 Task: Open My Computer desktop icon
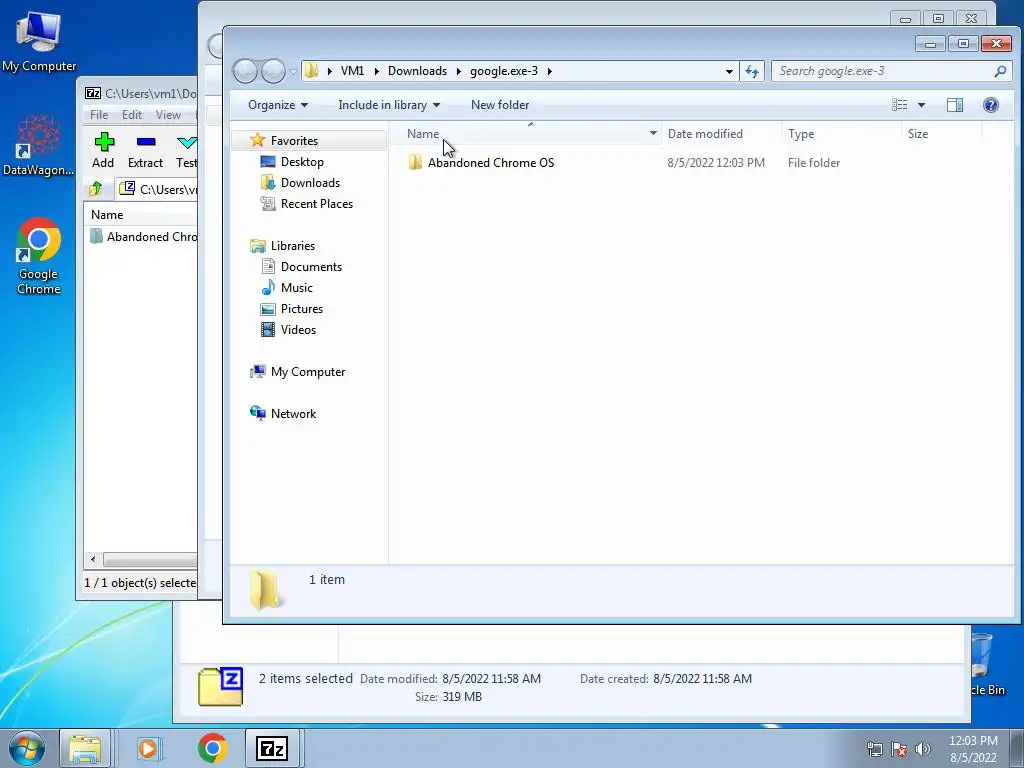[x=39, y=40]
